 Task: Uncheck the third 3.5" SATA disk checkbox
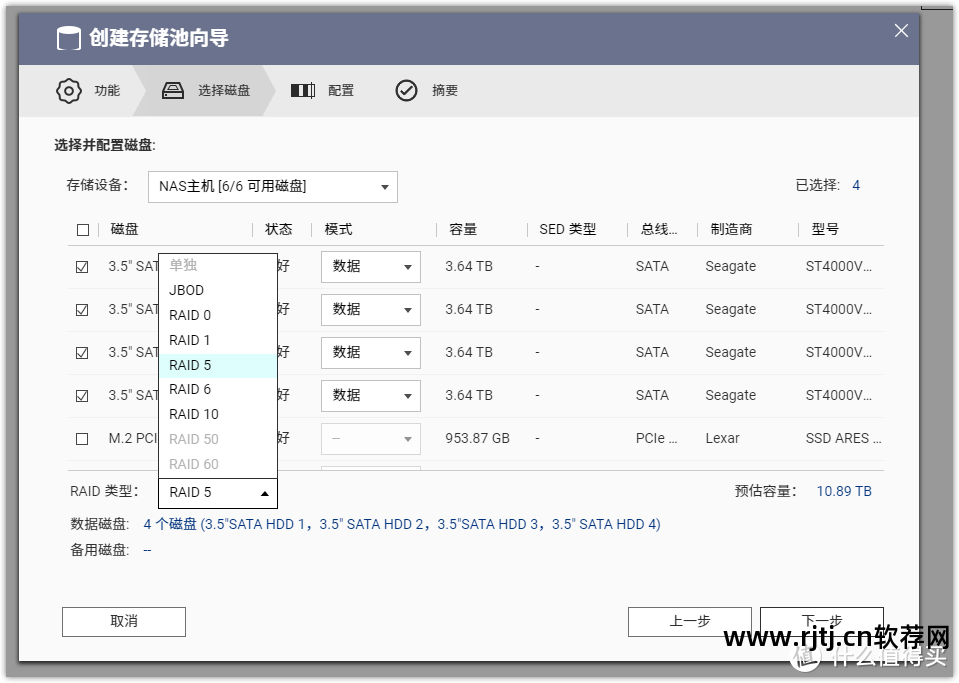82,353
